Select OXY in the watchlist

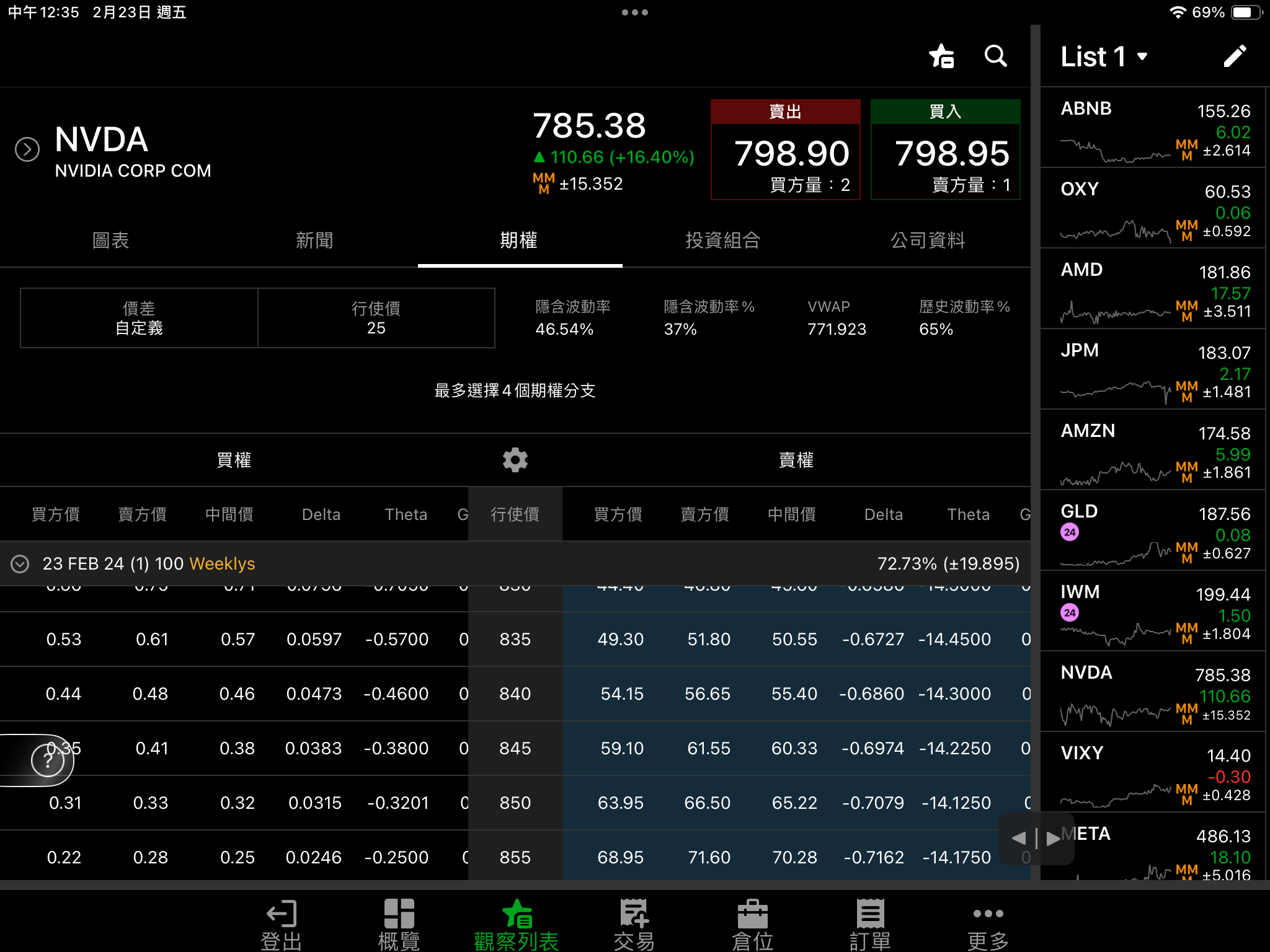1153,208
